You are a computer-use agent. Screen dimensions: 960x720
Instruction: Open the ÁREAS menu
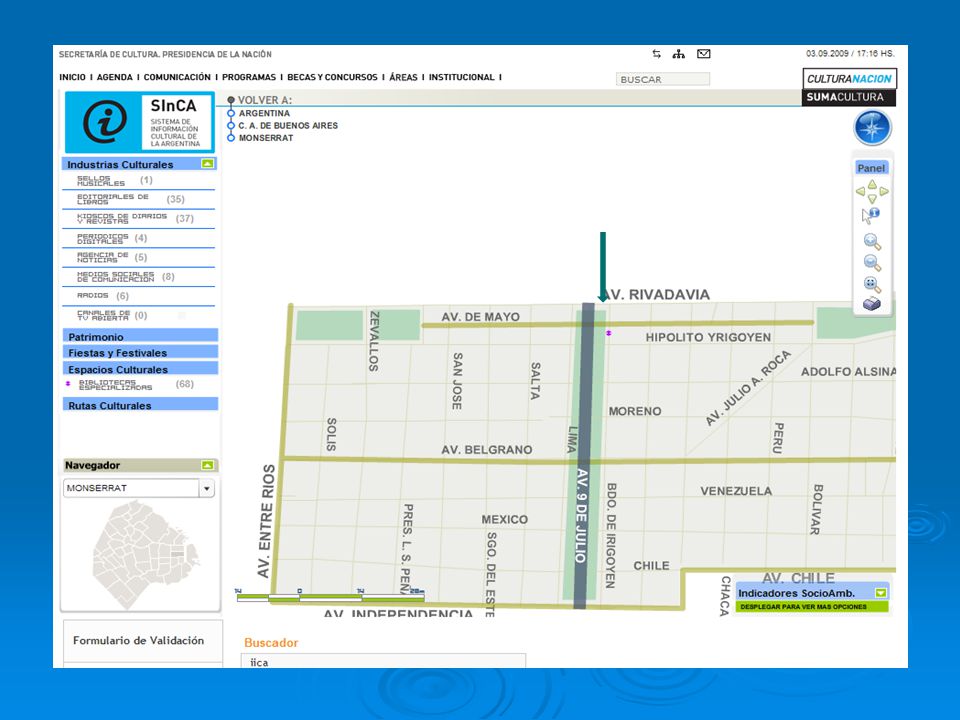pyautogui.click(x=403, y=77)
